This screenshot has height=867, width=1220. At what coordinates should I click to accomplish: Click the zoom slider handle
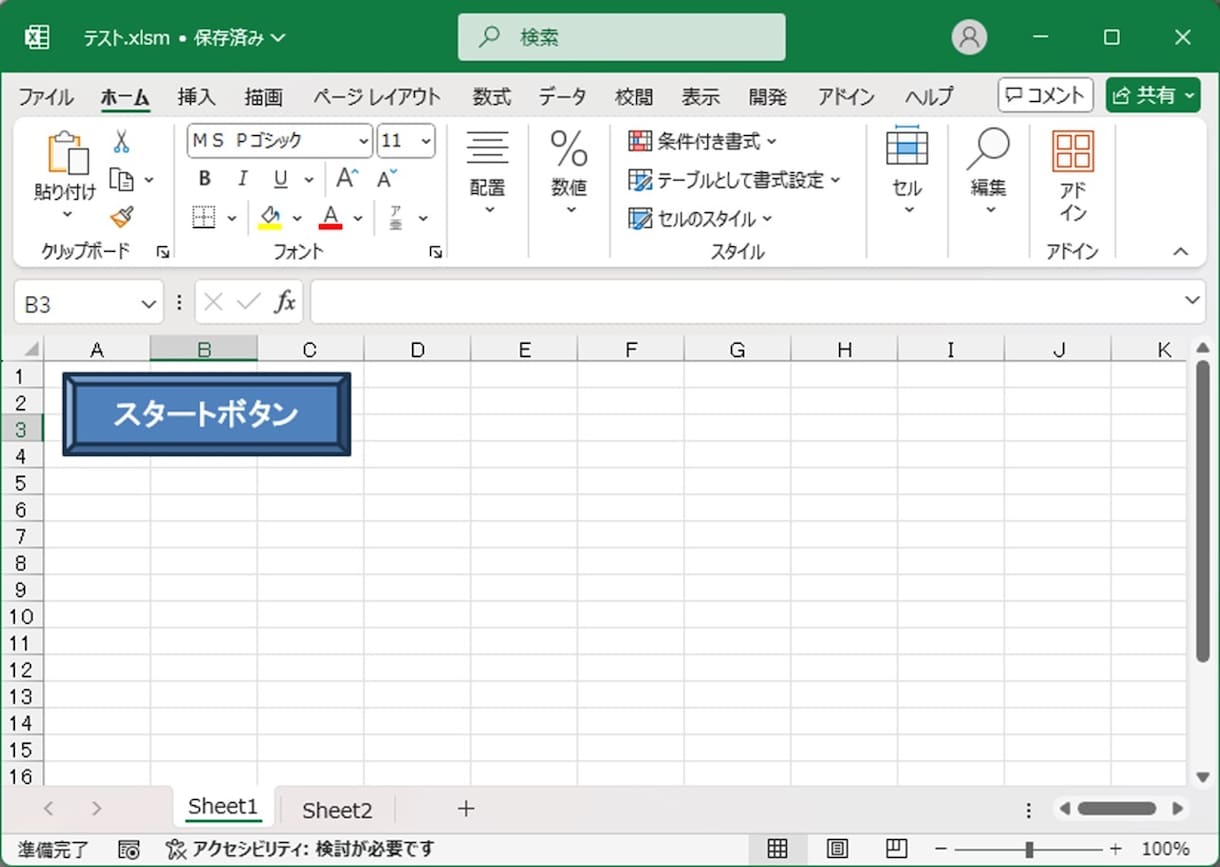(1029, 849)
